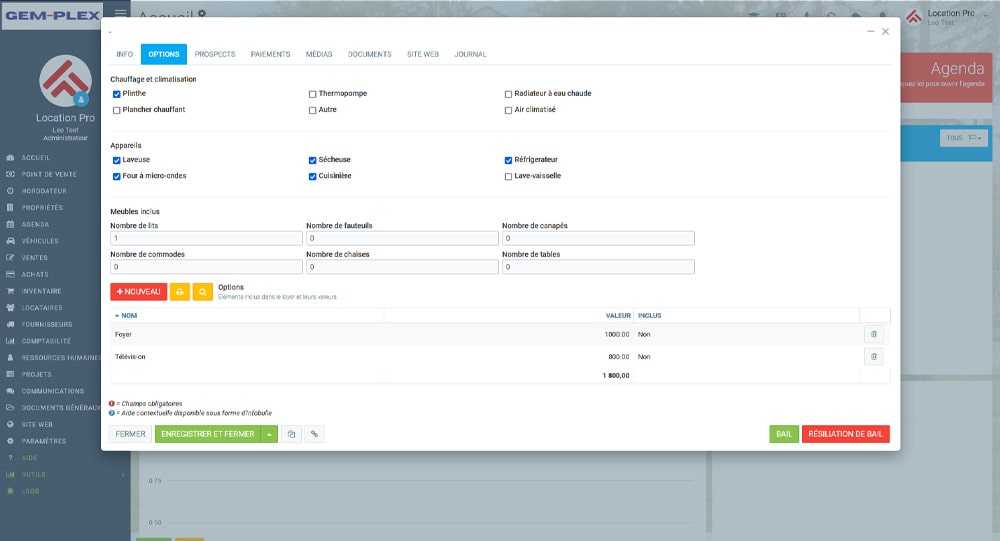
Task: Expand the Enregistrer et fermer arrow
Action: pyautogui.click(x=269, y=434)
